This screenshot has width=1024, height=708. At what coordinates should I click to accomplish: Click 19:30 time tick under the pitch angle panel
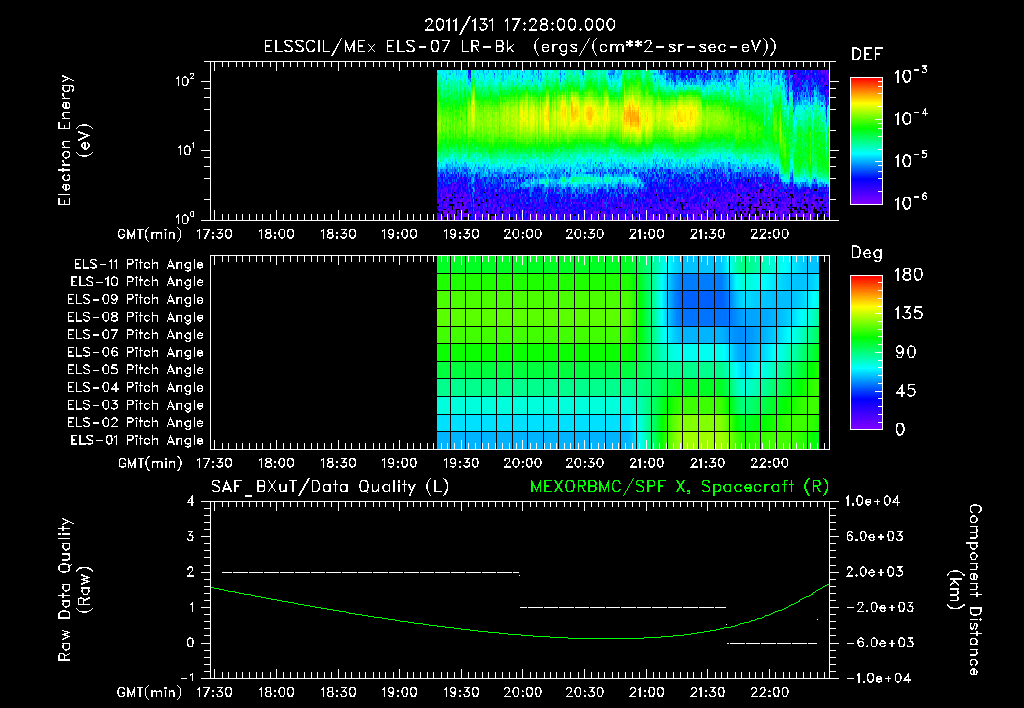point(460,463)
